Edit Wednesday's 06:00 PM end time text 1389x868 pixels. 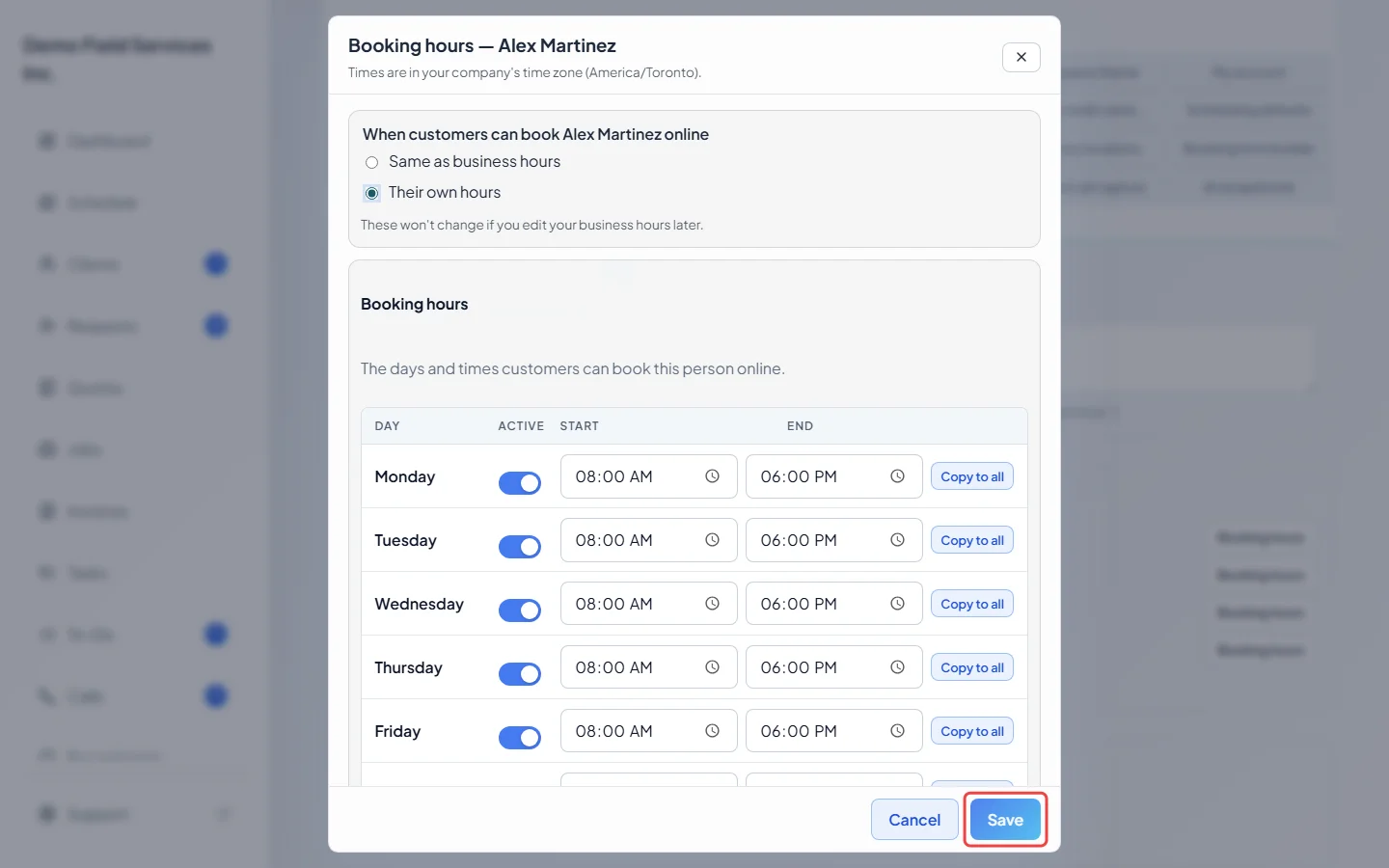pyautogui.click(x=799, y=604)
